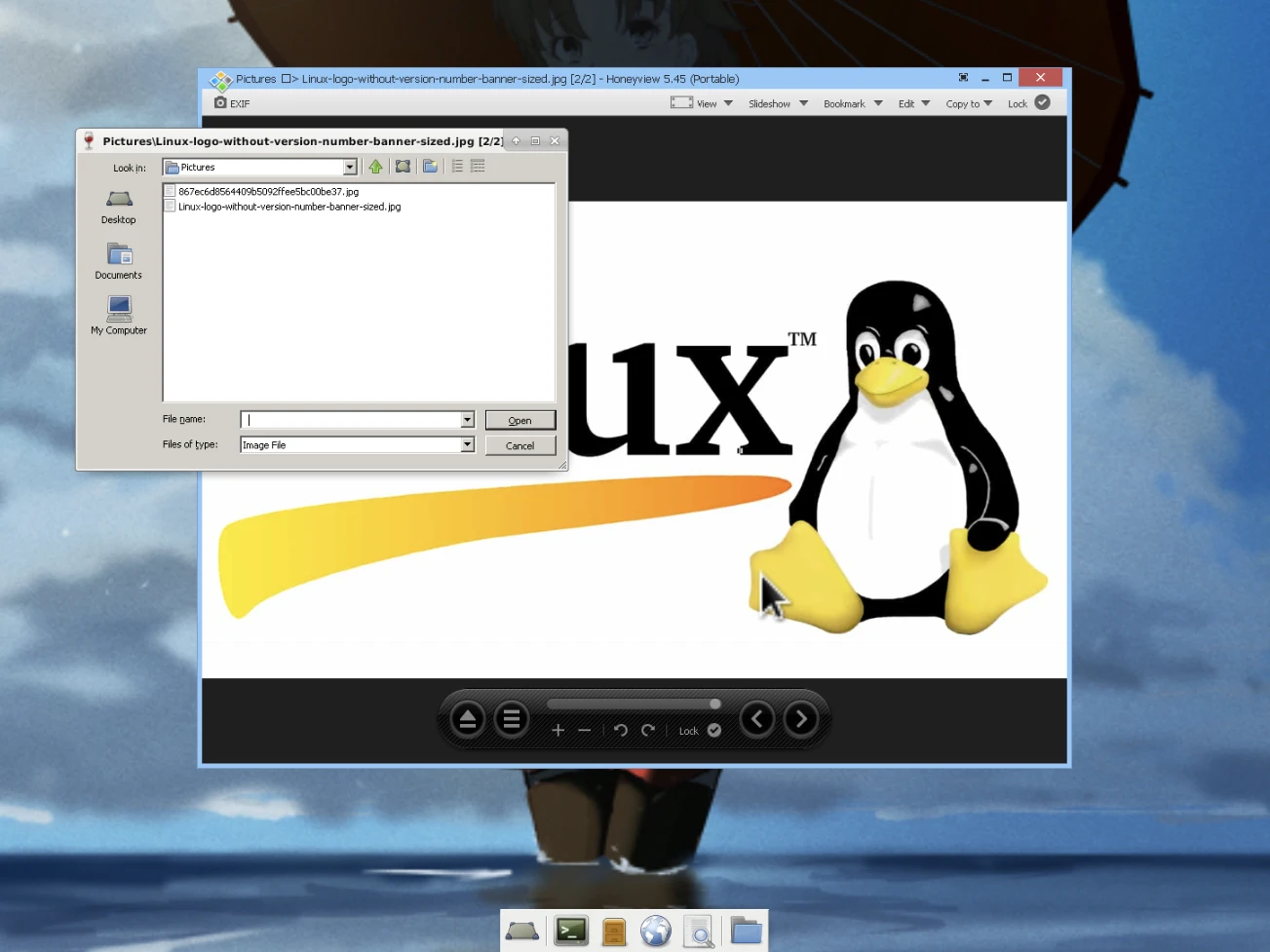Open the menu icon with three bars
Image resolution: width=1270 pixels, height=952 pixels.
coord(511,720)
